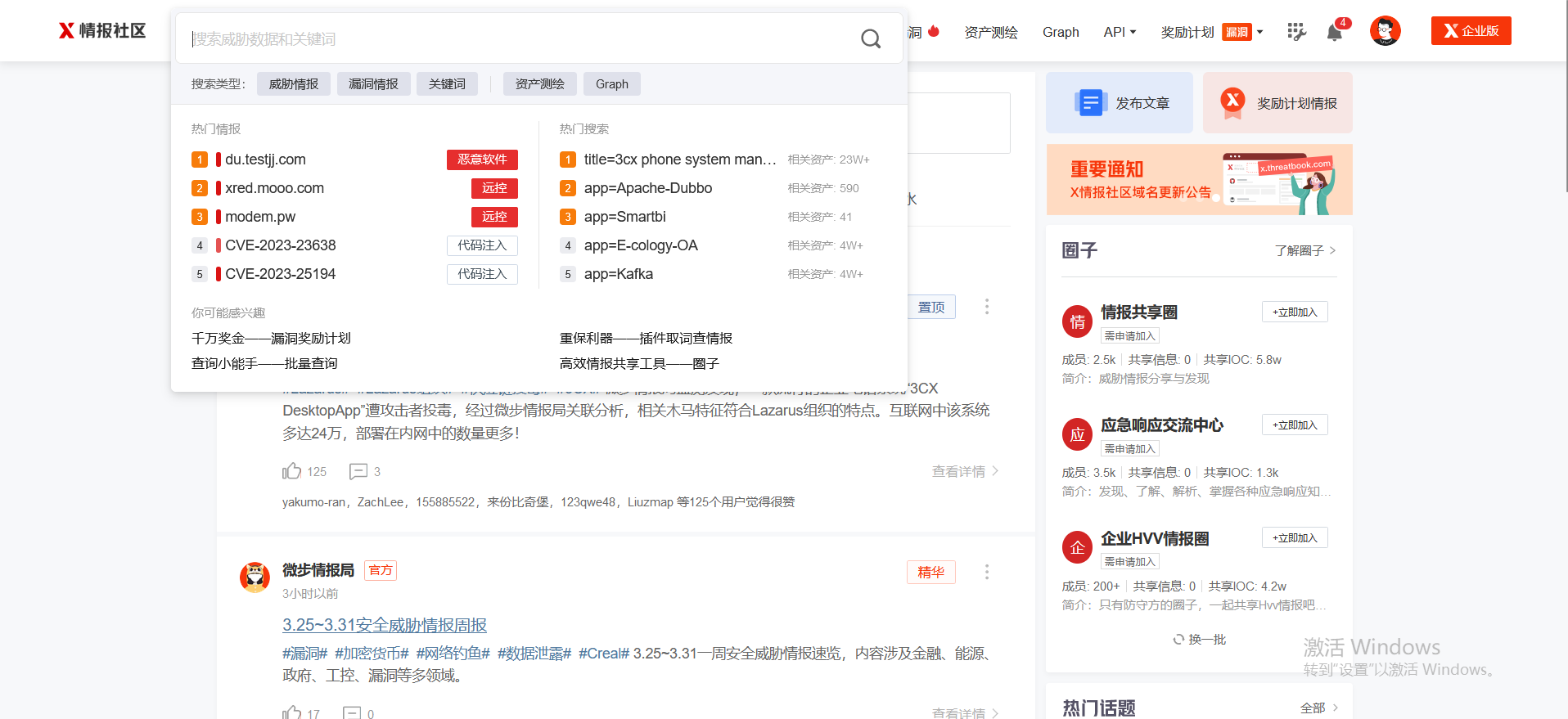Click the 换一批 refresh icon
The image size is (1568, 719).
(x=1178, y=639)
